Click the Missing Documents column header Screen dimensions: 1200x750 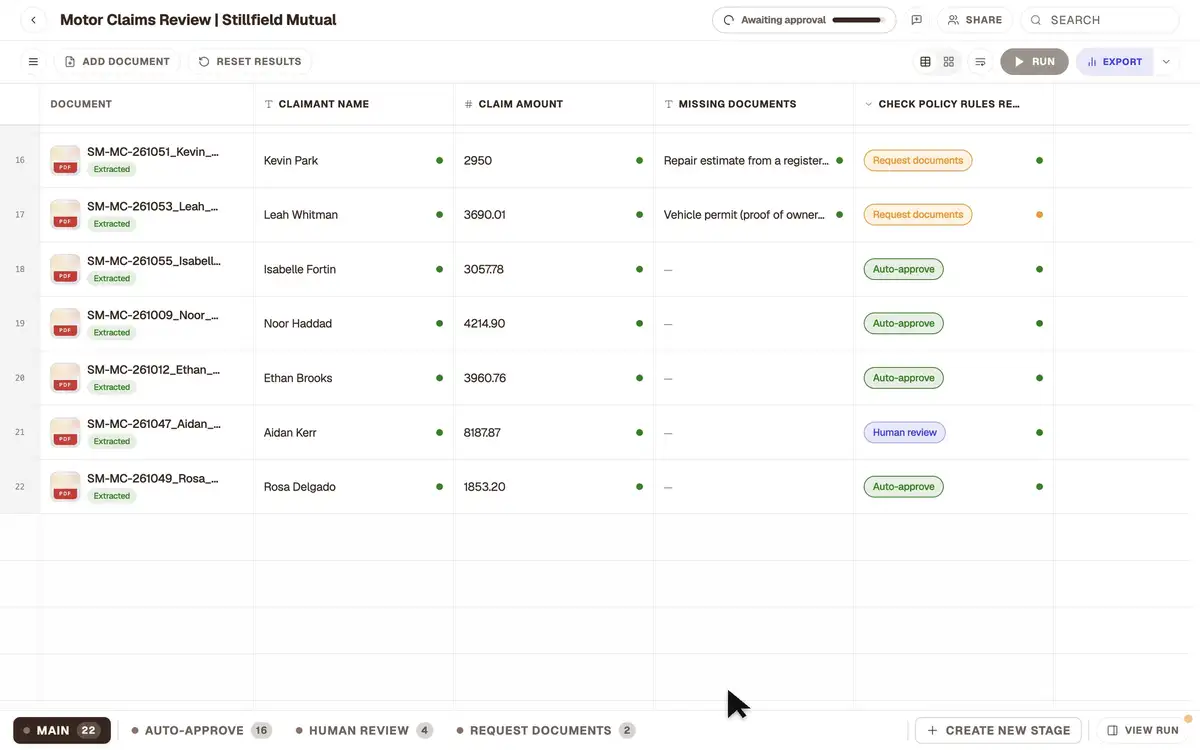(x=754, y=104)
